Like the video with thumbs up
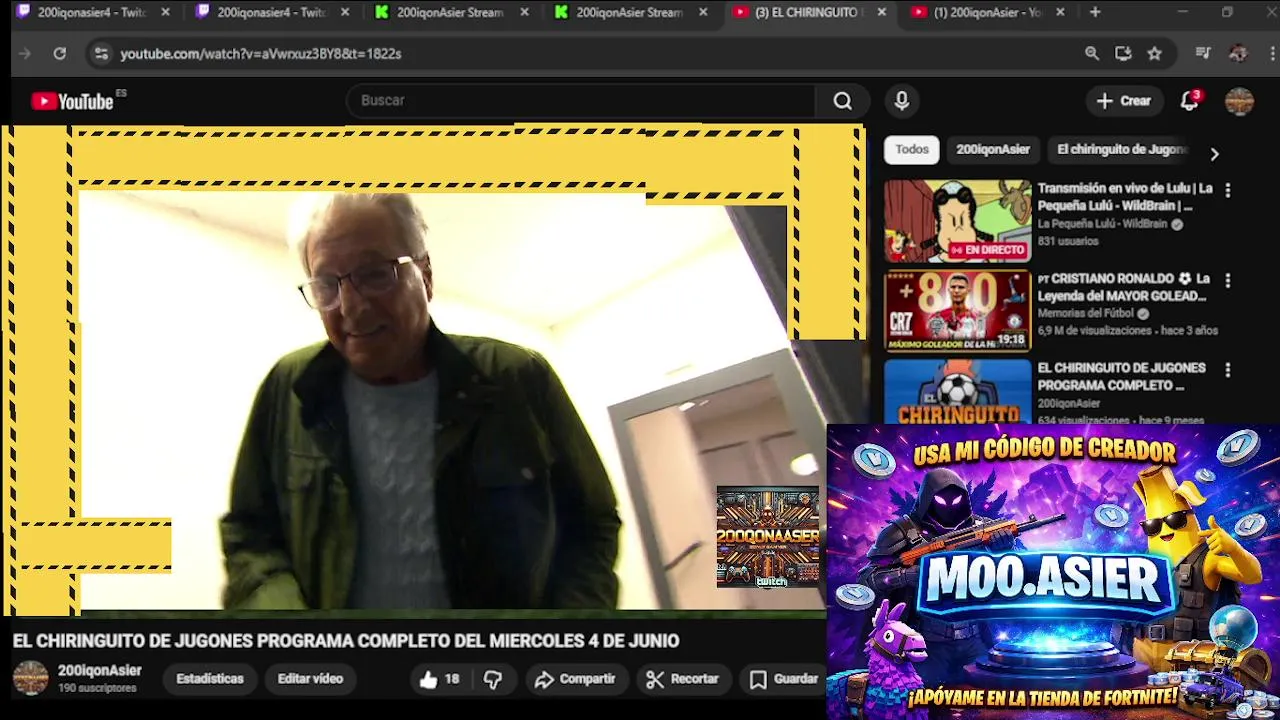Image resolution: width=1280 pixels, height=720 pixels. (440, 679)
